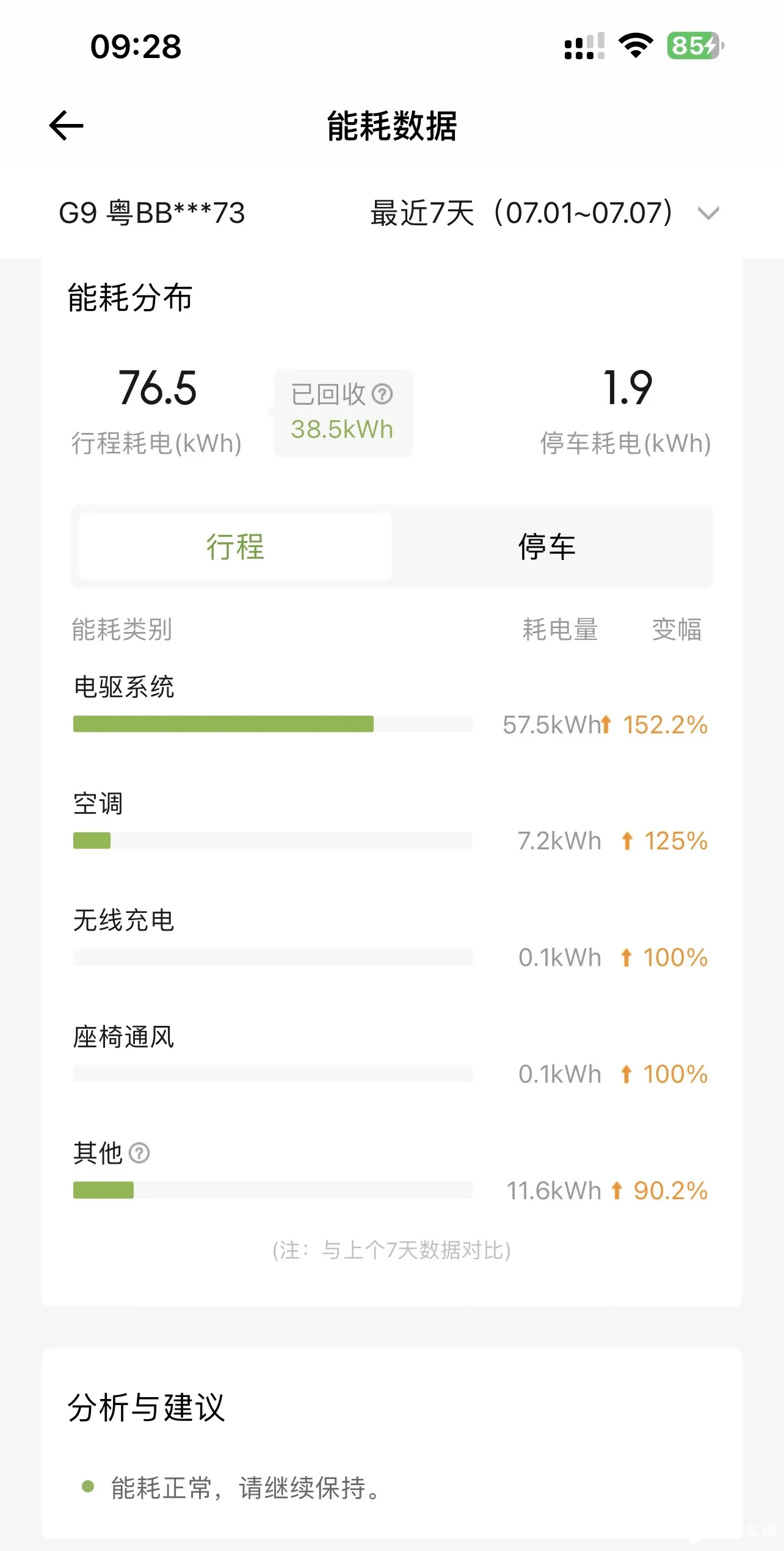Tap the help icon next to 已回收
The width and height of the screenshot is (784, 1551).
coord(382,394)
